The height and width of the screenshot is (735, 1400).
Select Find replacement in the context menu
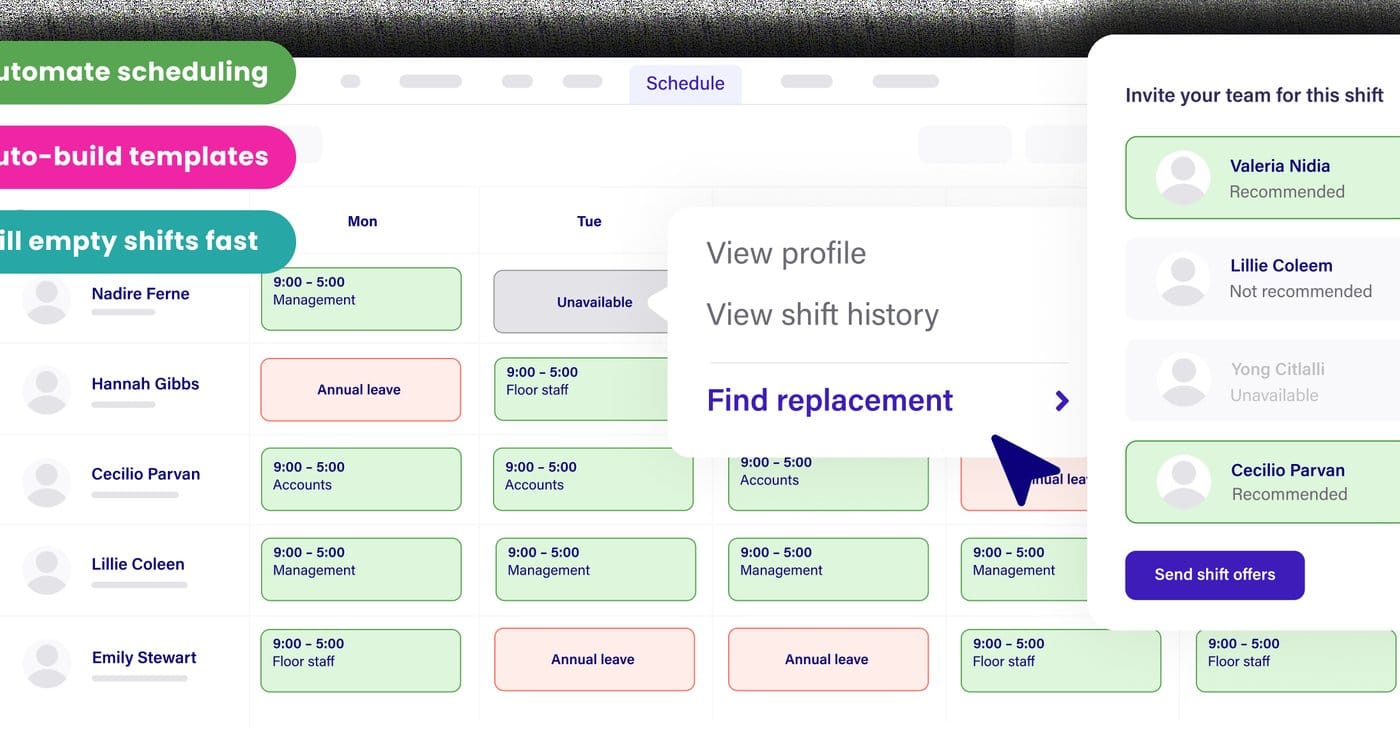(x=830, y=400)
